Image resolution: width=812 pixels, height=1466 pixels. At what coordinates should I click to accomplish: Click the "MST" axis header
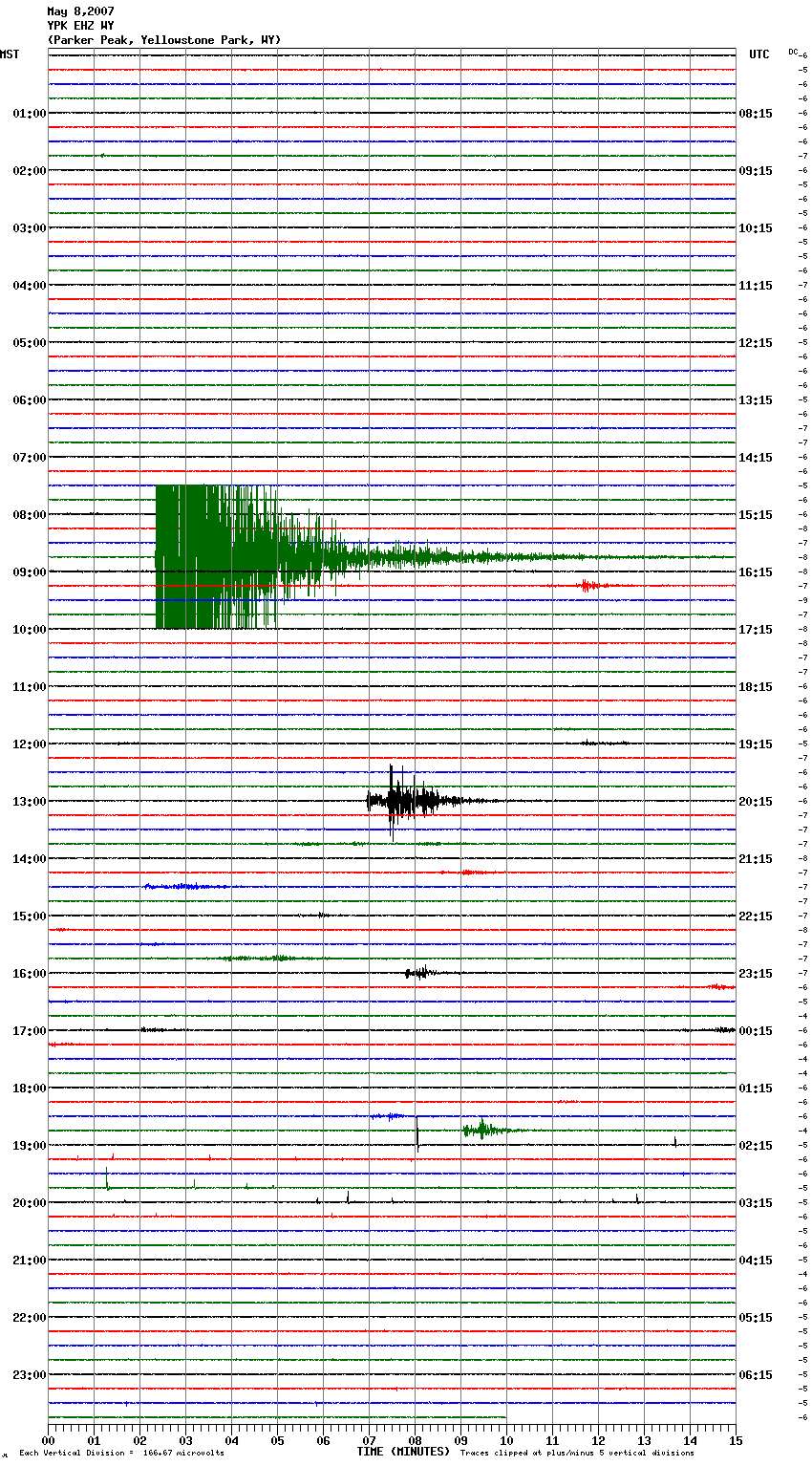pos(10,54)
